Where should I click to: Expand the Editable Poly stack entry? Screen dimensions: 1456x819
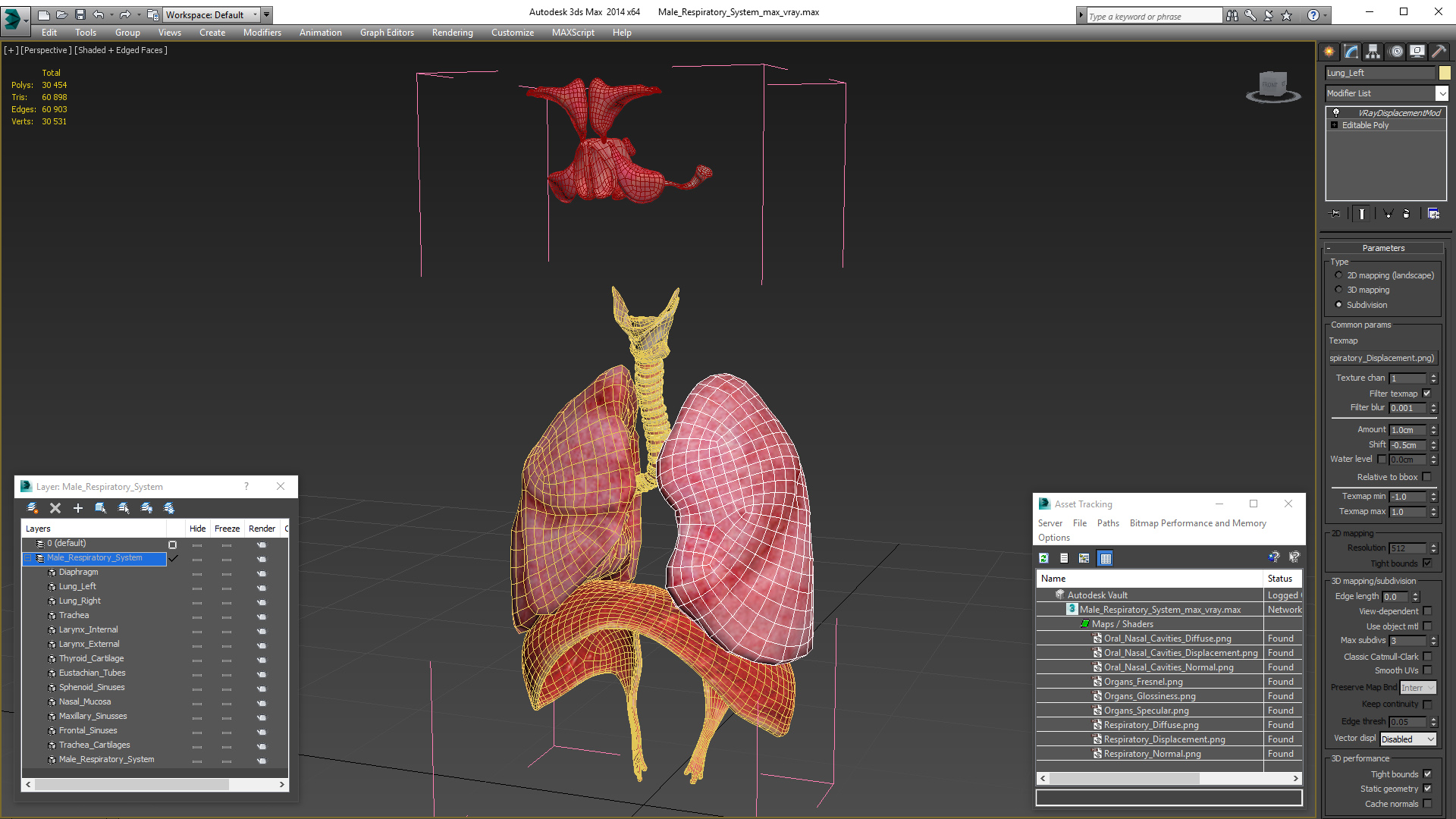[1335, 125]
